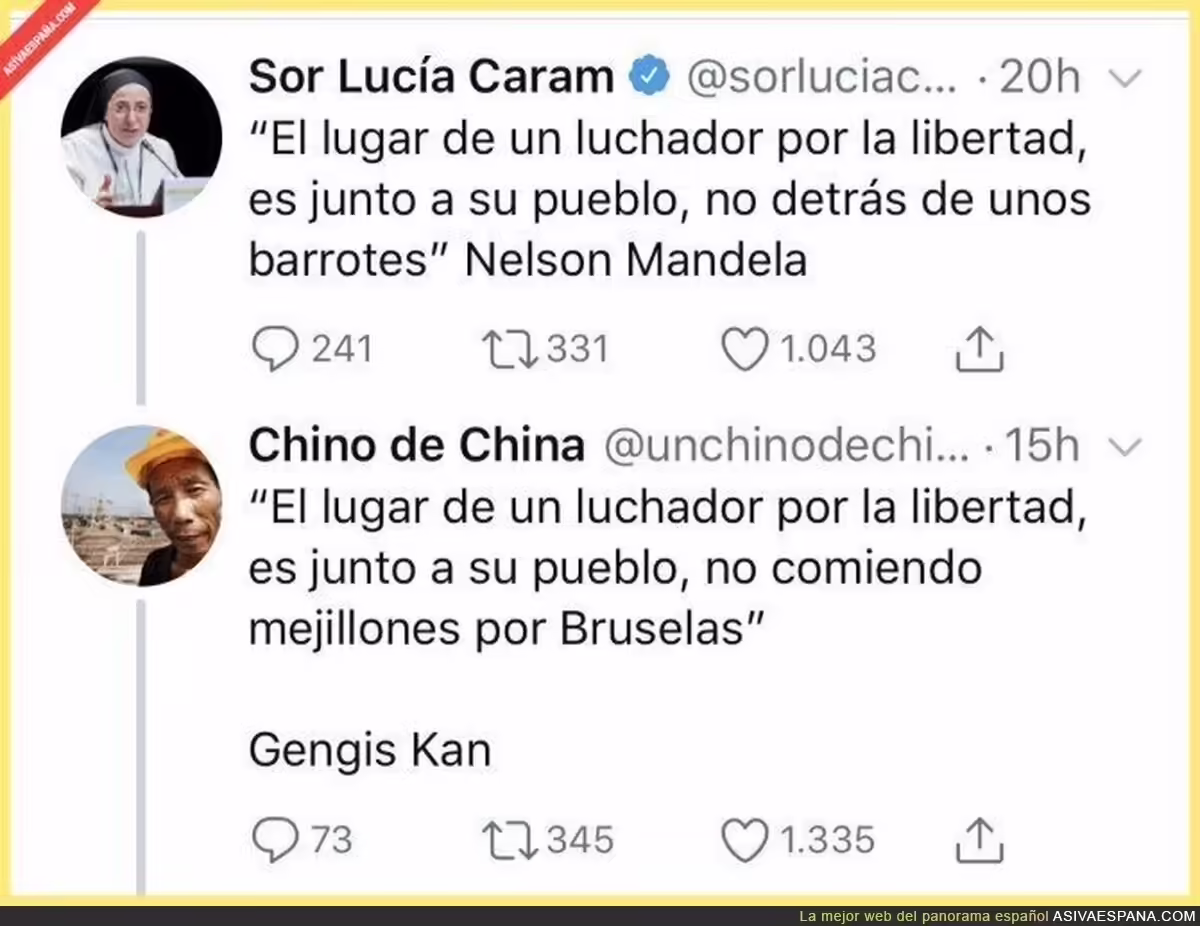This screenshot has height=926, width=1200.
Task: Visit Sor Lucía Caram's profile name
Action: [x=431, y=77]
